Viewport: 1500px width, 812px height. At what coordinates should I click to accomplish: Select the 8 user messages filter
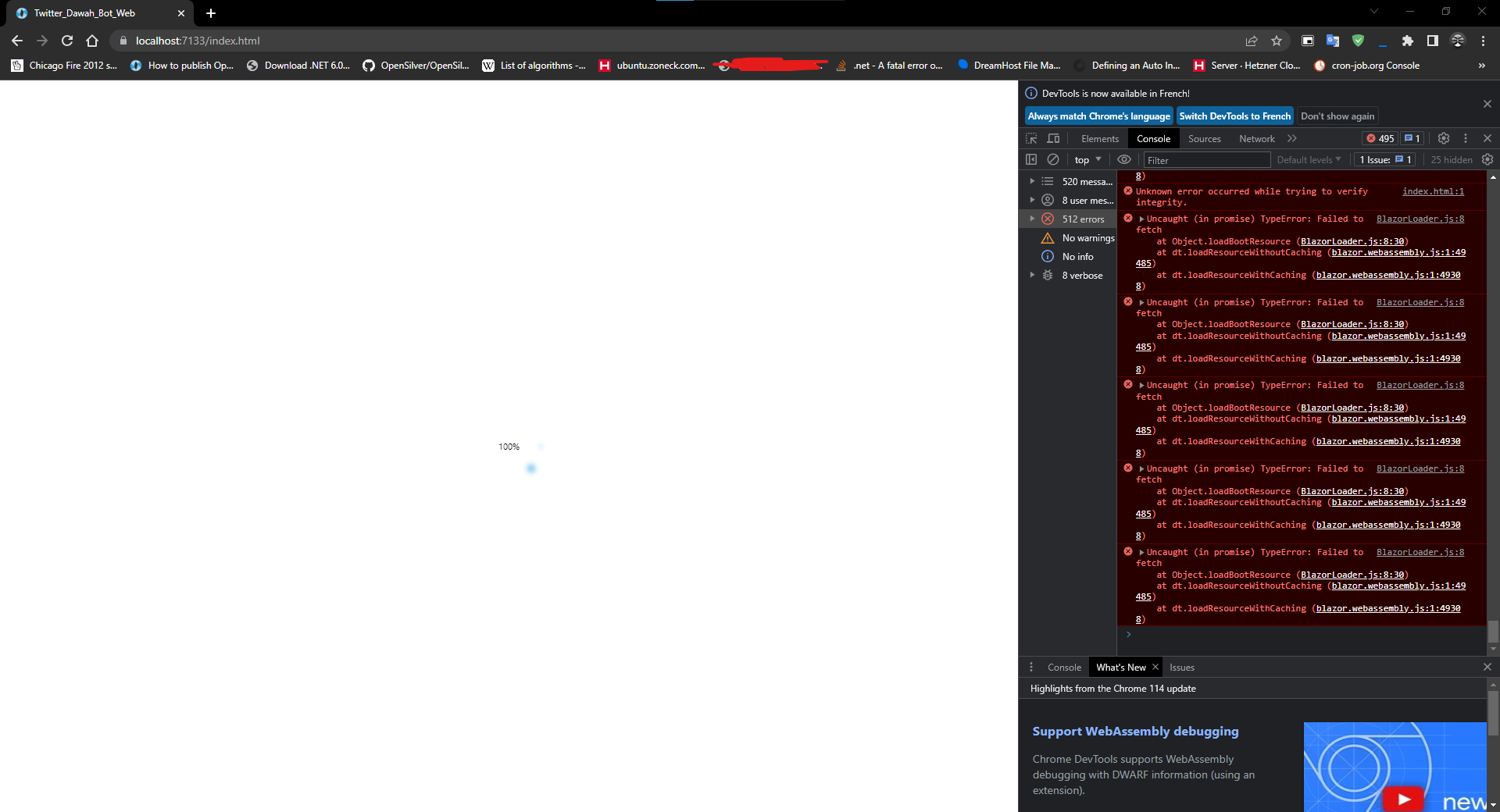(1085, 200)
